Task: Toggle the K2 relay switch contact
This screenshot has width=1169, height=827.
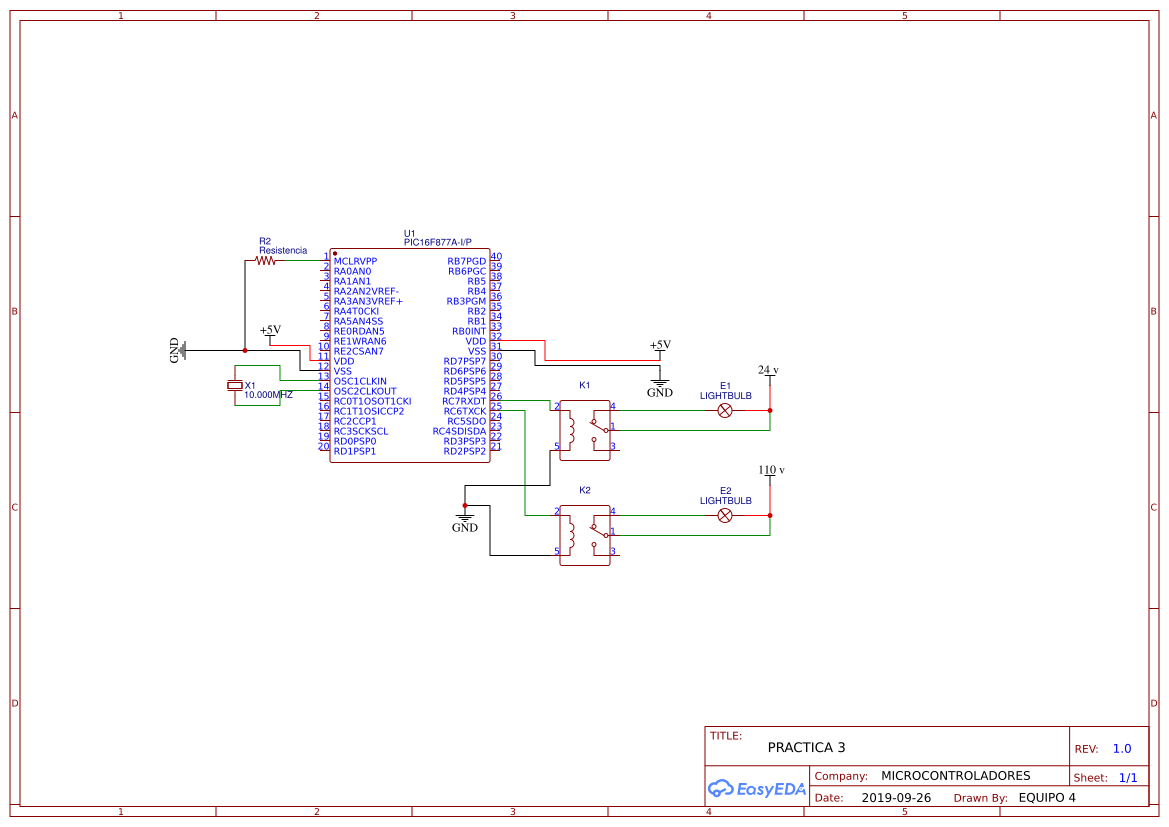Action: coord(600,531)
